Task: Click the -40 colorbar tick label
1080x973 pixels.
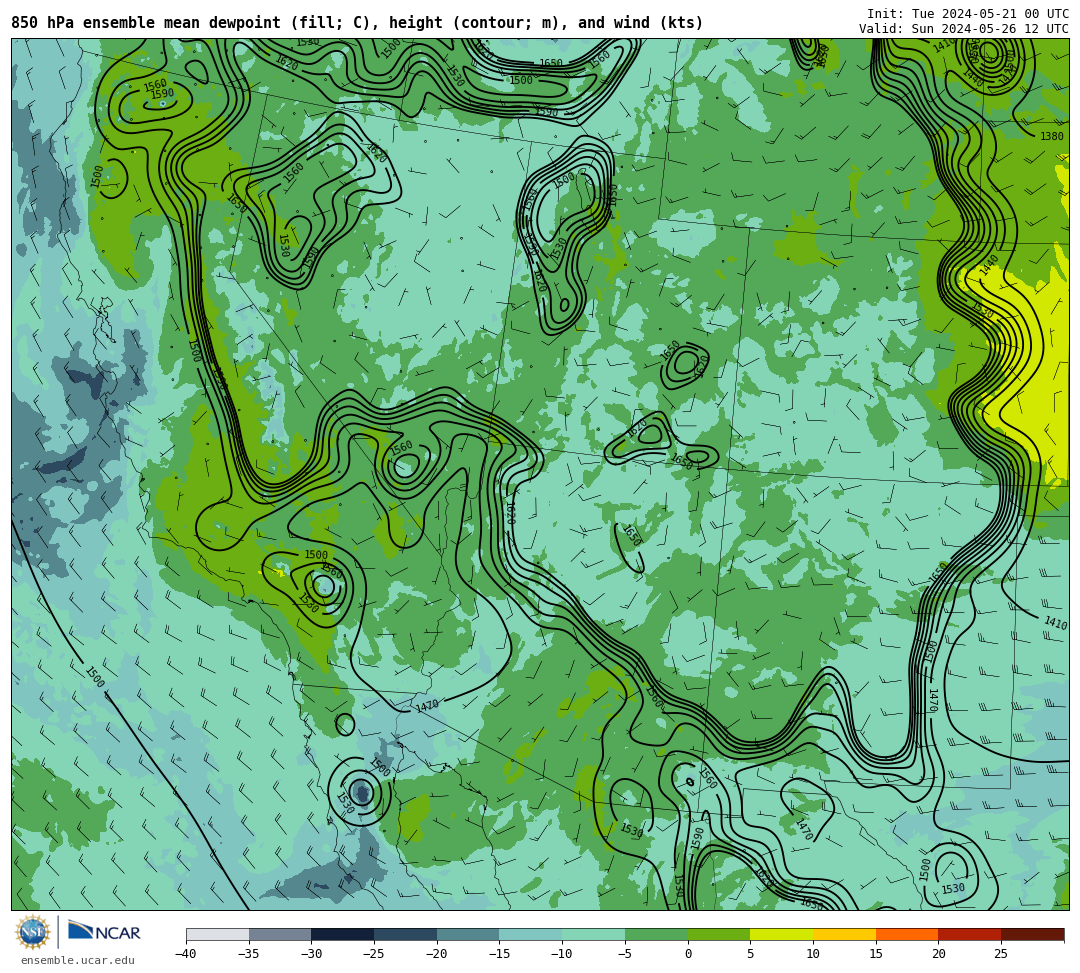Action: (185, 954)
